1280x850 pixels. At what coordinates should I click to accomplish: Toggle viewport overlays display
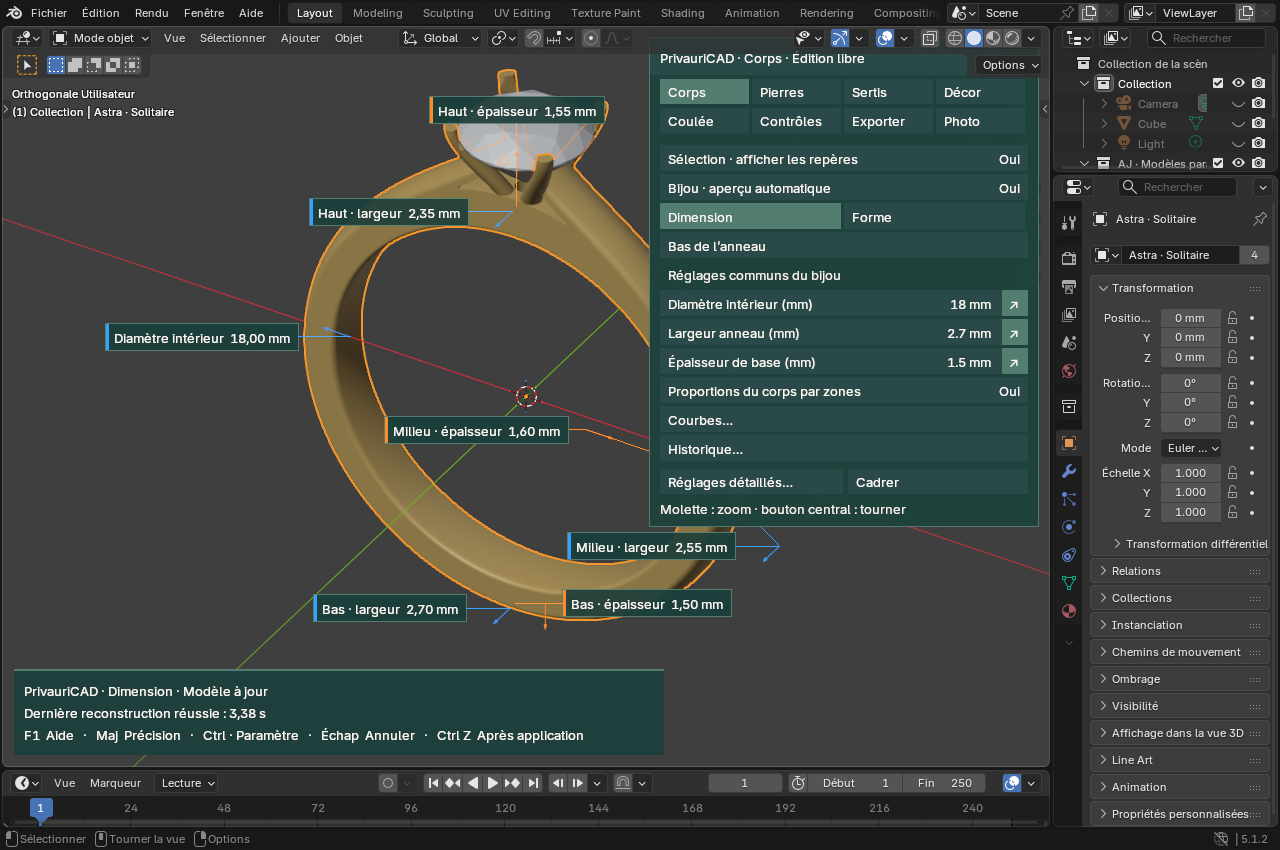point(885,38)
